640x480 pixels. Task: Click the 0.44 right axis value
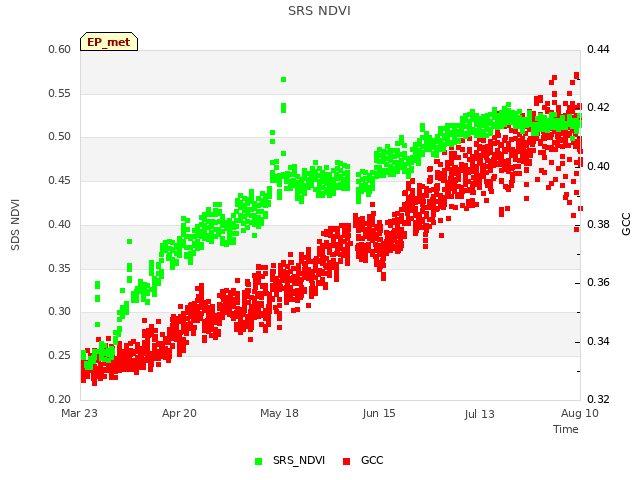[x=598, y=49]
